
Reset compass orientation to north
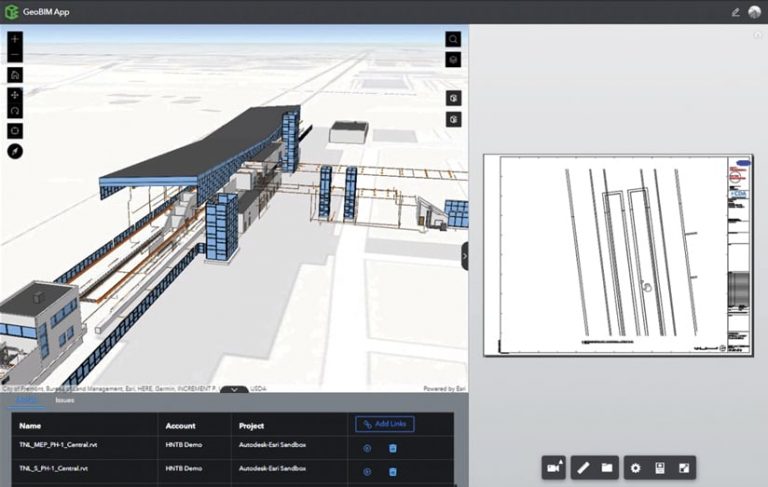coord(15,151)
